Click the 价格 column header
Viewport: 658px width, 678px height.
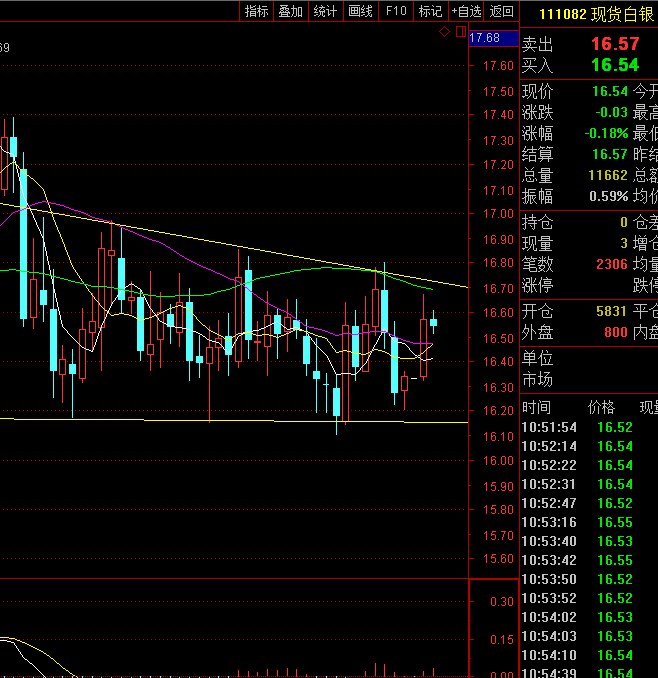(x=601, y=408)
